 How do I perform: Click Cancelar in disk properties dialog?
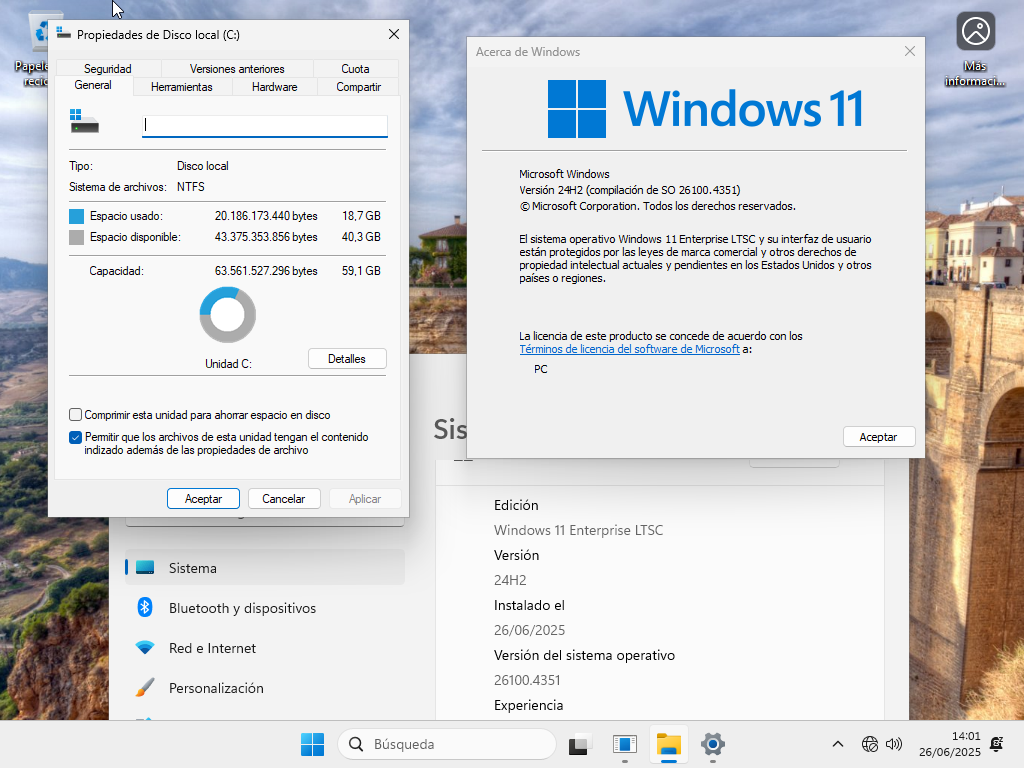point(283,498)
